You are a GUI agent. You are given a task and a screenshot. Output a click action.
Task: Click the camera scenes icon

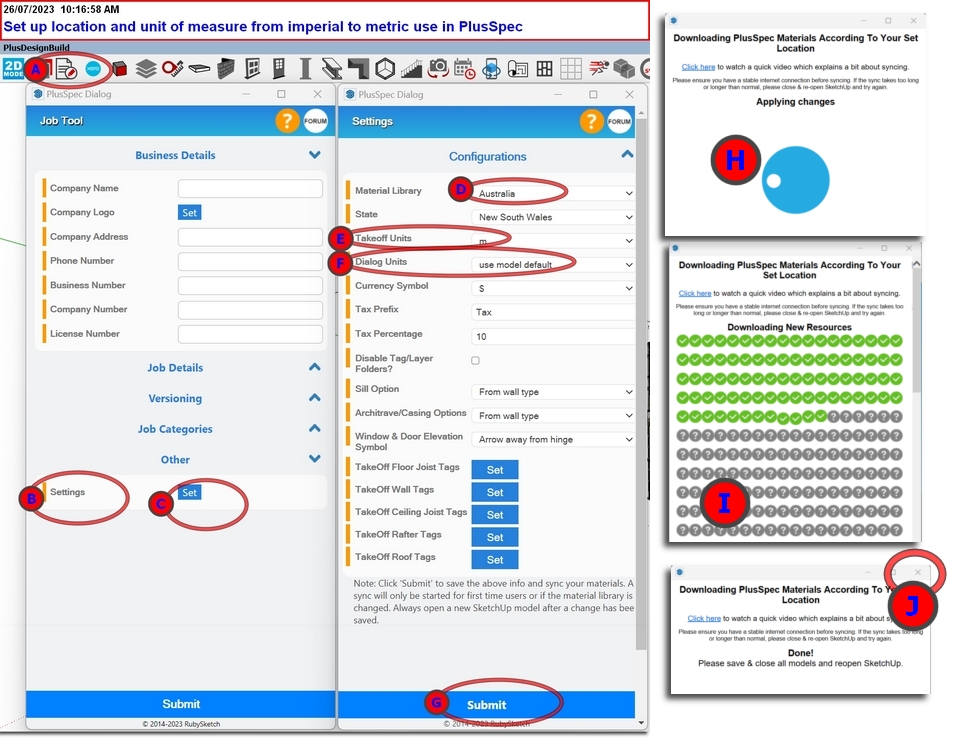(438, 68)
